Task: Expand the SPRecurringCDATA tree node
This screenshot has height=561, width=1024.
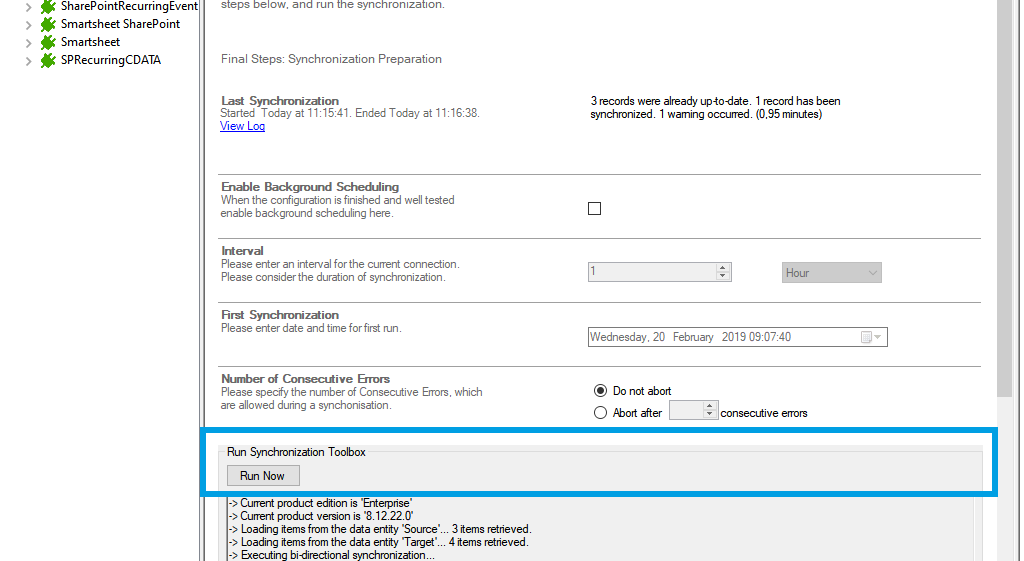Action: click(x=28, y=60)
